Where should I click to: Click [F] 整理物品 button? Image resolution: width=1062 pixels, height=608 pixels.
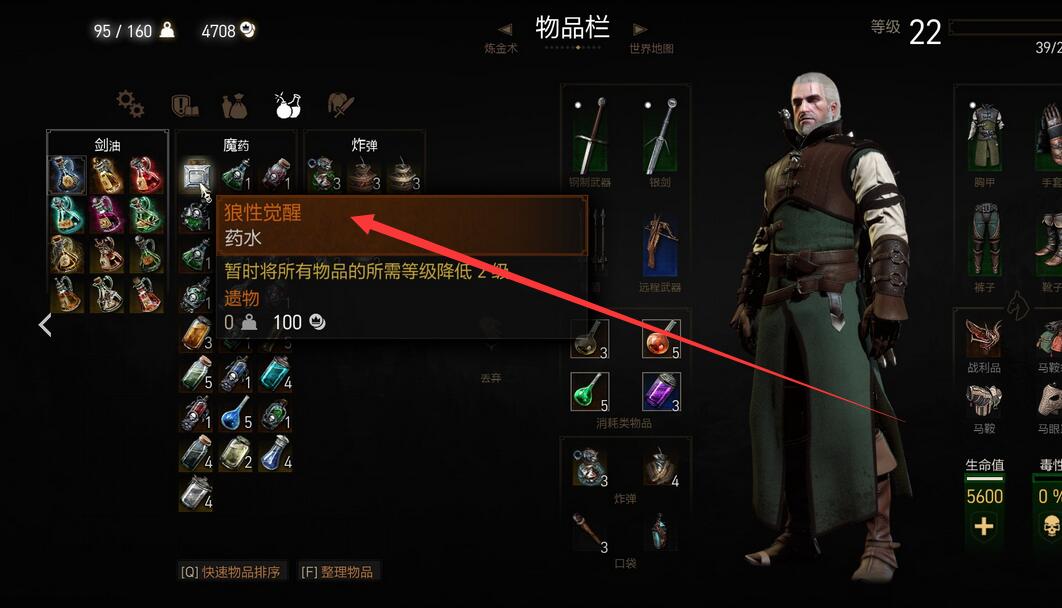(337, 572)
